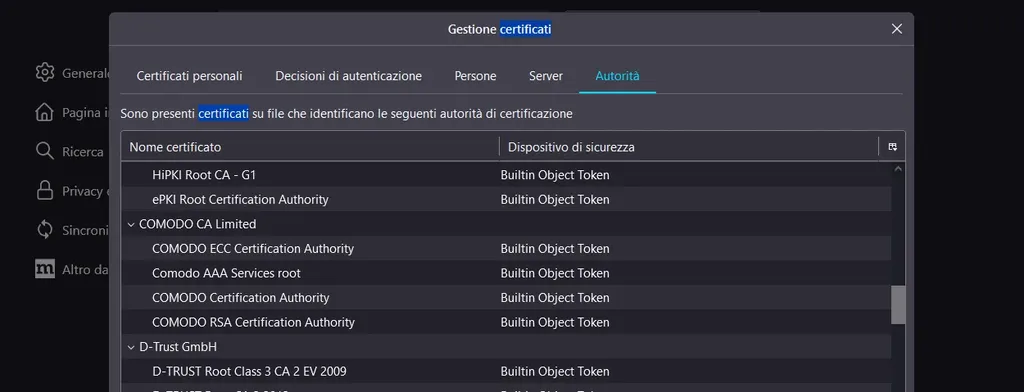This screenshot has height=392, width=1024.
Task: Select HiPKI Root CA - G1 certificate
Action: tap(506, 175)
